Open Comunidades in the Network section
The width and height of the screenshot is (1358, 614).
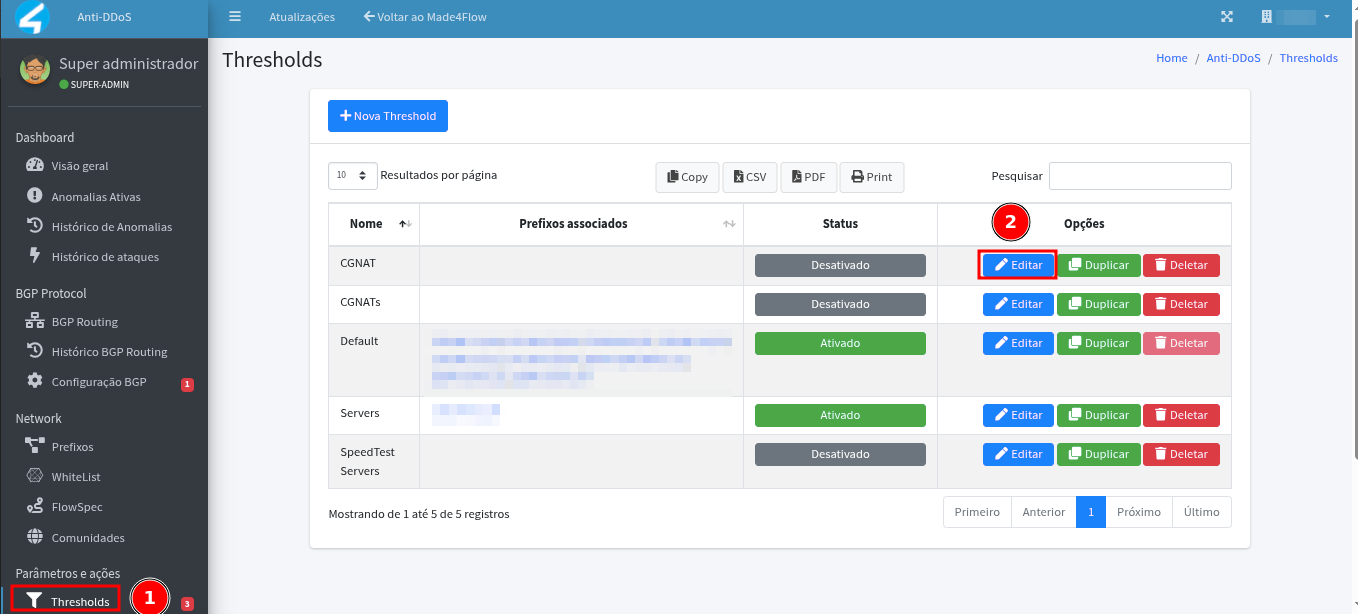pyautogui.click(x=88, y=538)
